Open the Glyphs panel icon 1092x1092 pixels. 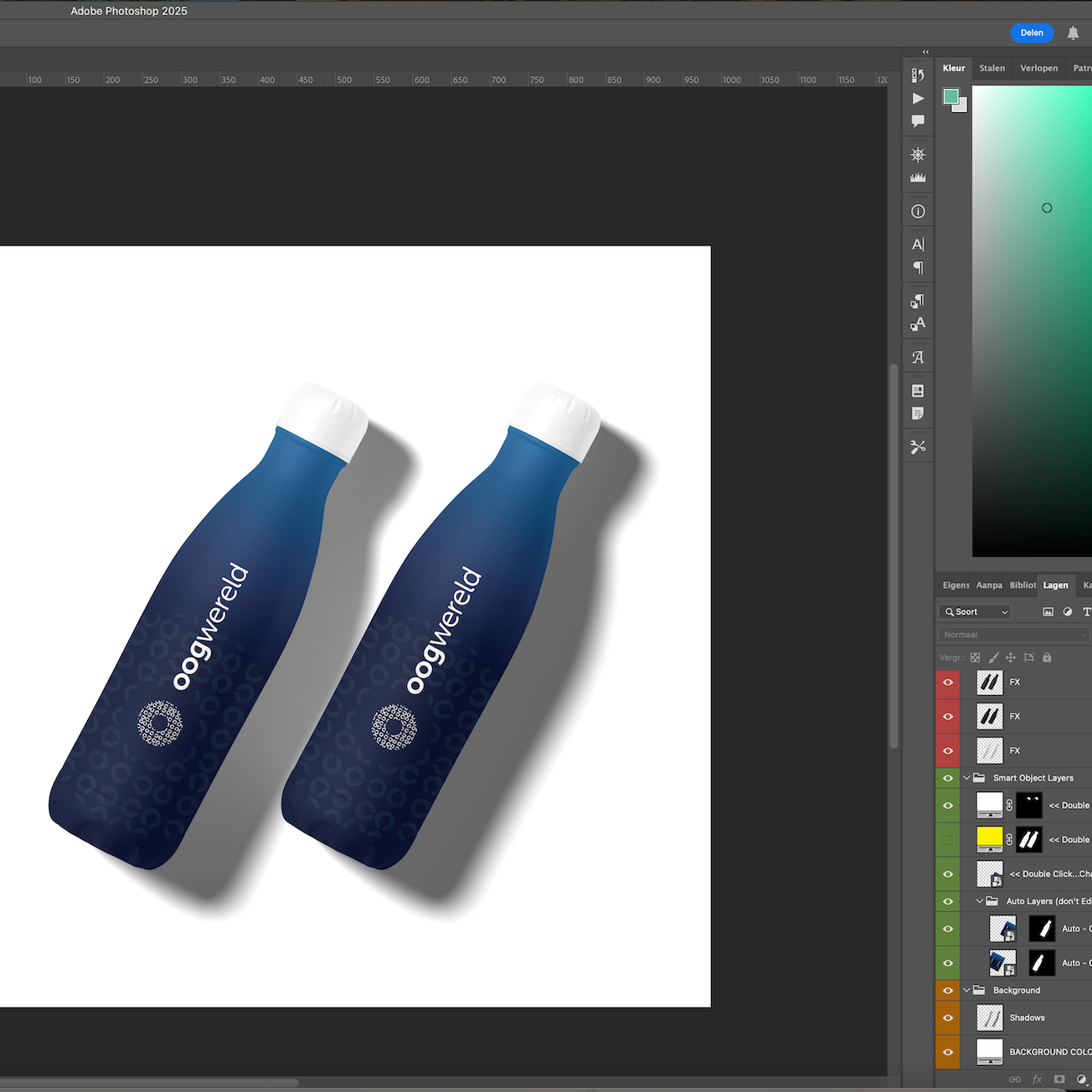[x=918, y=358]
